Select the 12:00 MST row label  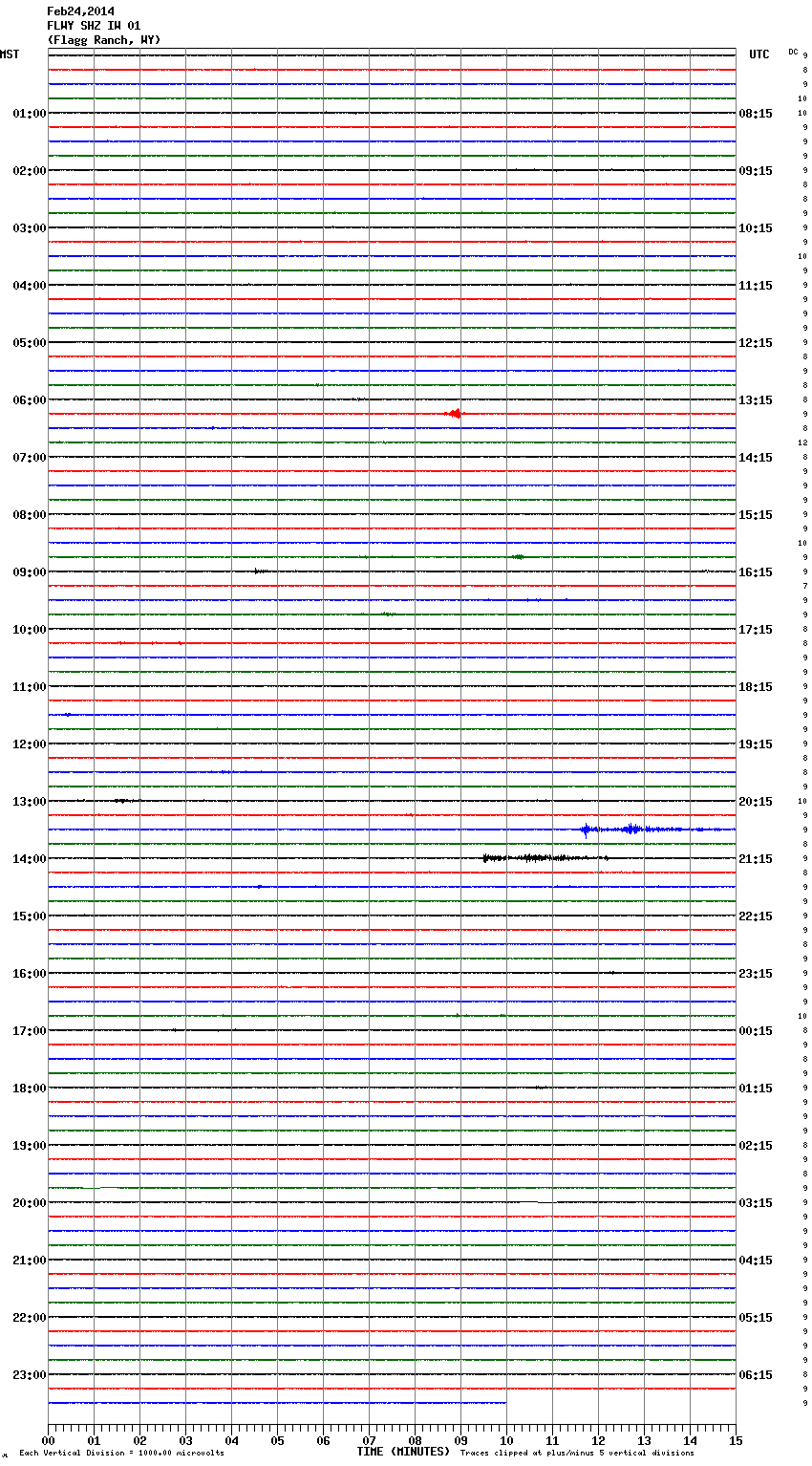coord(29,744)
